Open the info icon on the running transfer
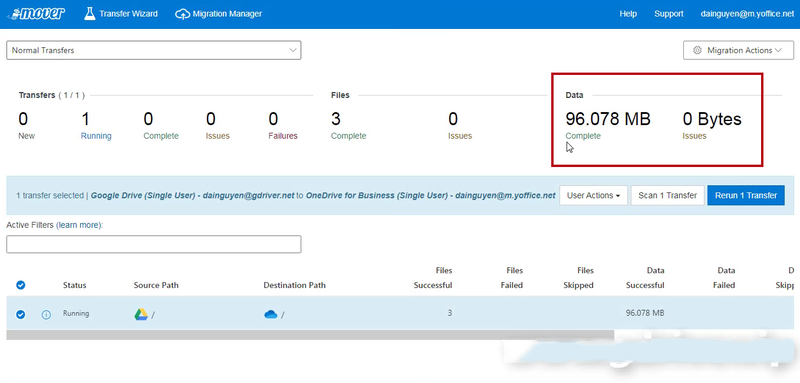 (x=46, y=315)
